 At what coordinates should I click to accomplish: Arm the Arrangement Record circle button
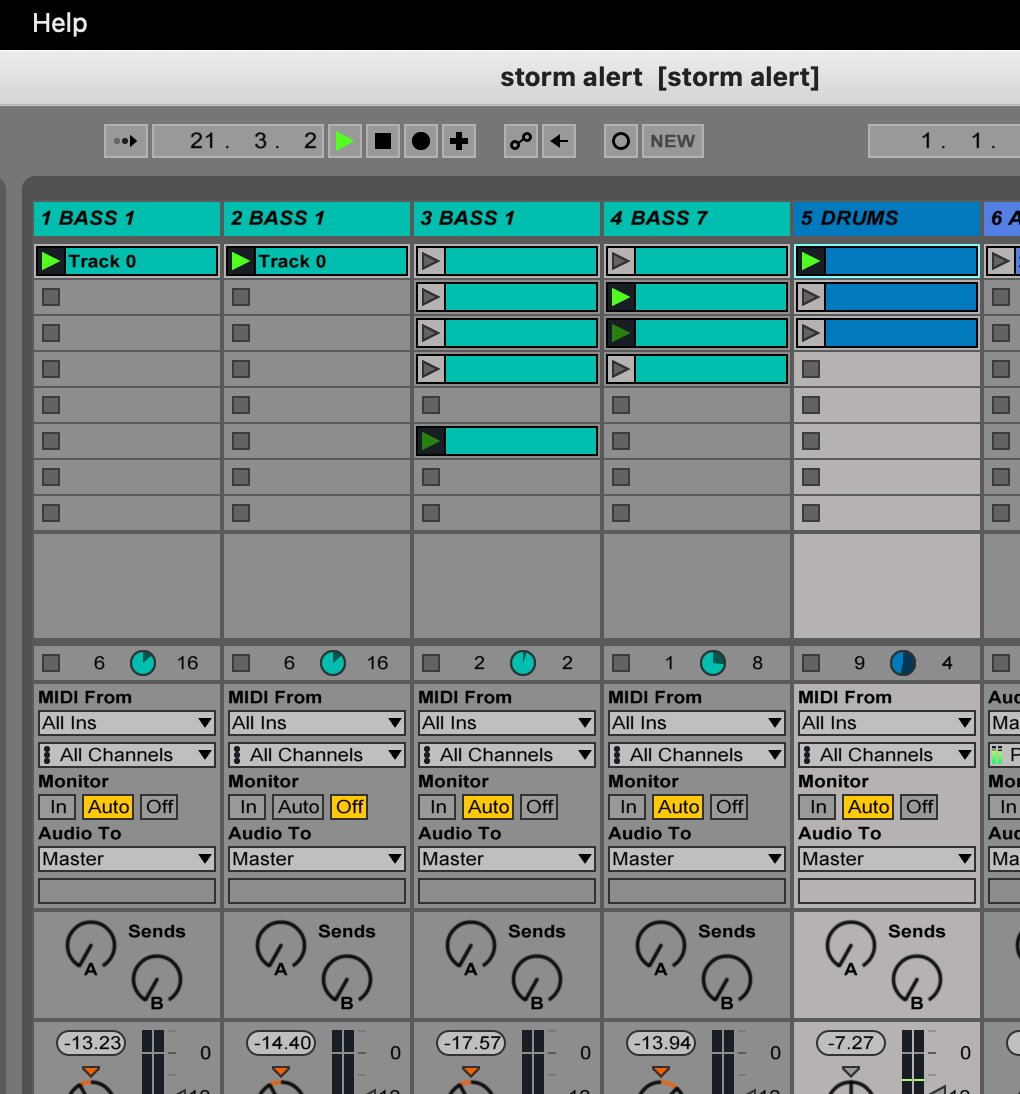[421, 141]
